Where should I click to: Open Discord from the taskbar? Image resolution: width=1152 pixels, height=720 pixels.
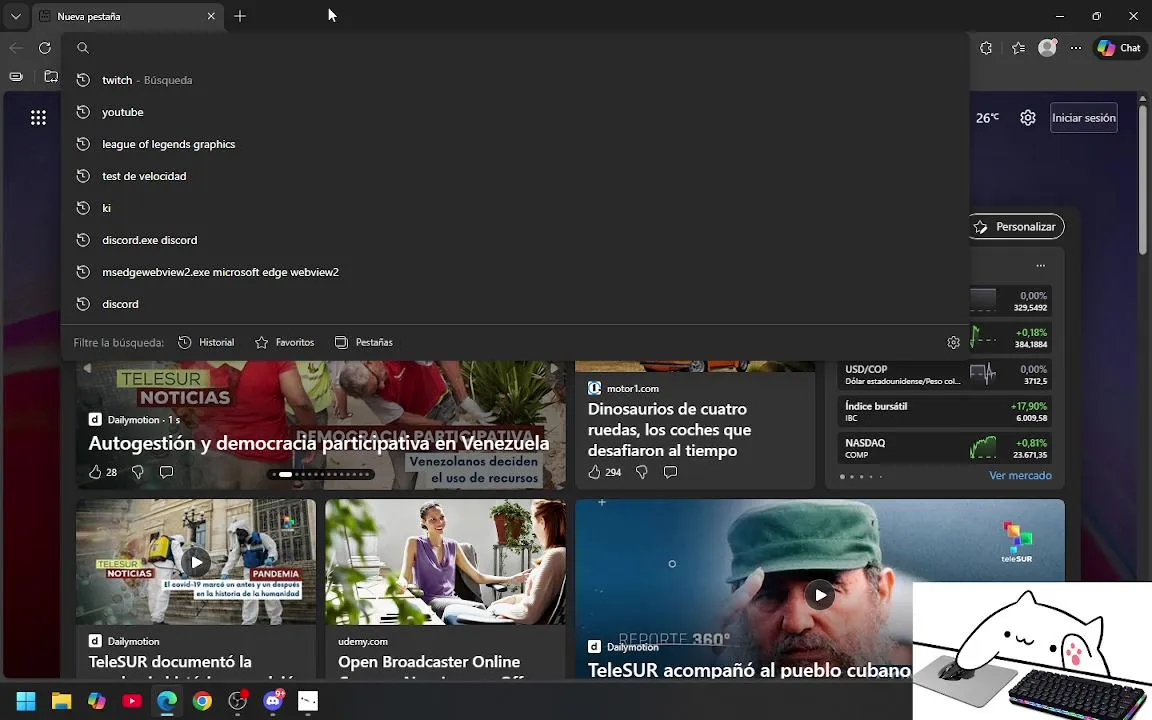coord(273,701)
